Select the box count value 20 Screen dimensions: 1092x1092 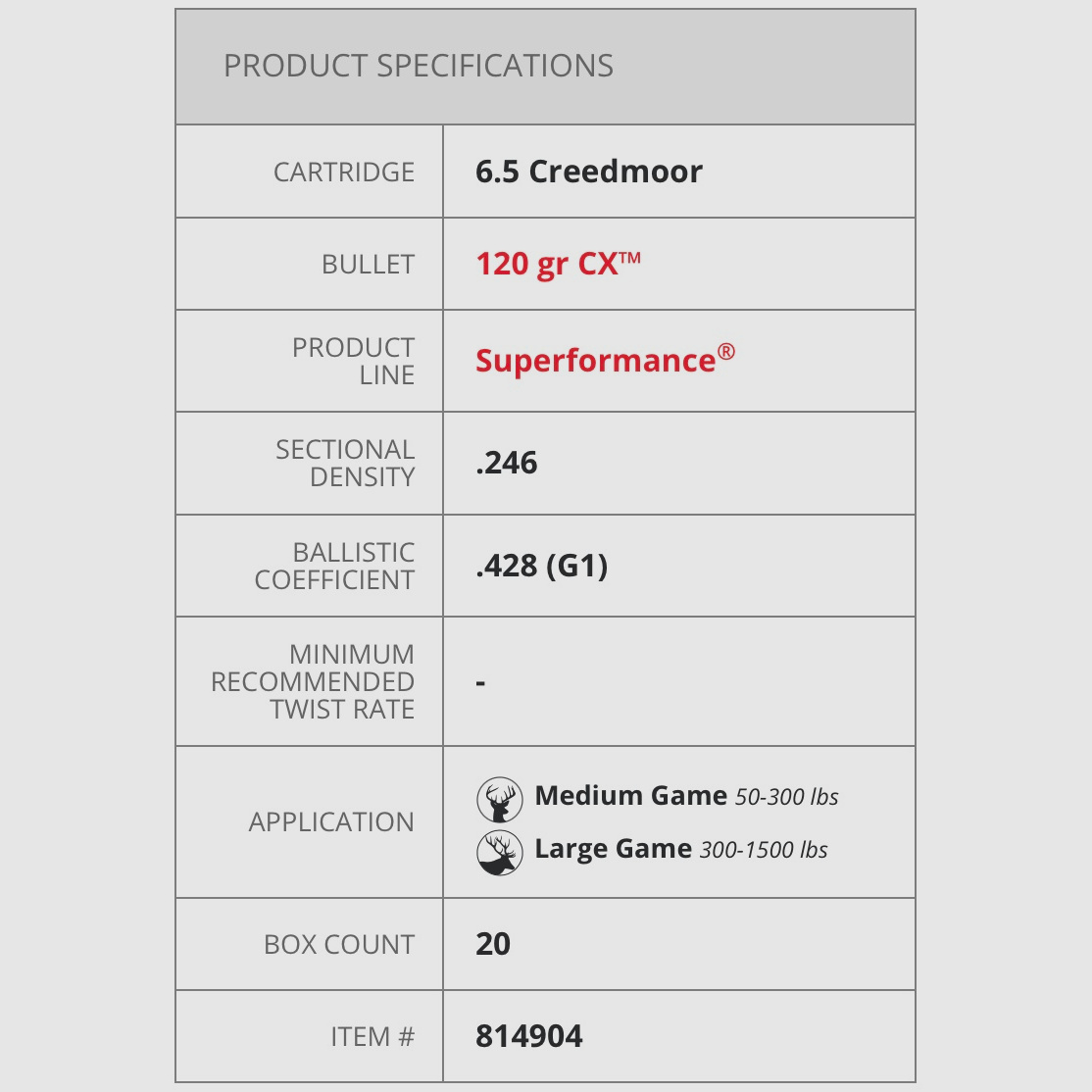click(x=493, y=944)
